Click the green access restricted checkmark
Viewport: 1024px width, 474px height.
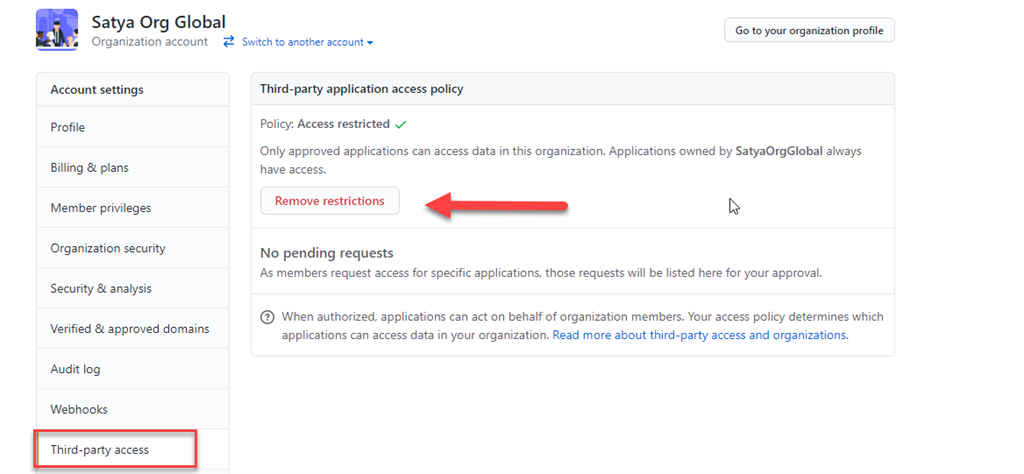[x=401, y=125]
